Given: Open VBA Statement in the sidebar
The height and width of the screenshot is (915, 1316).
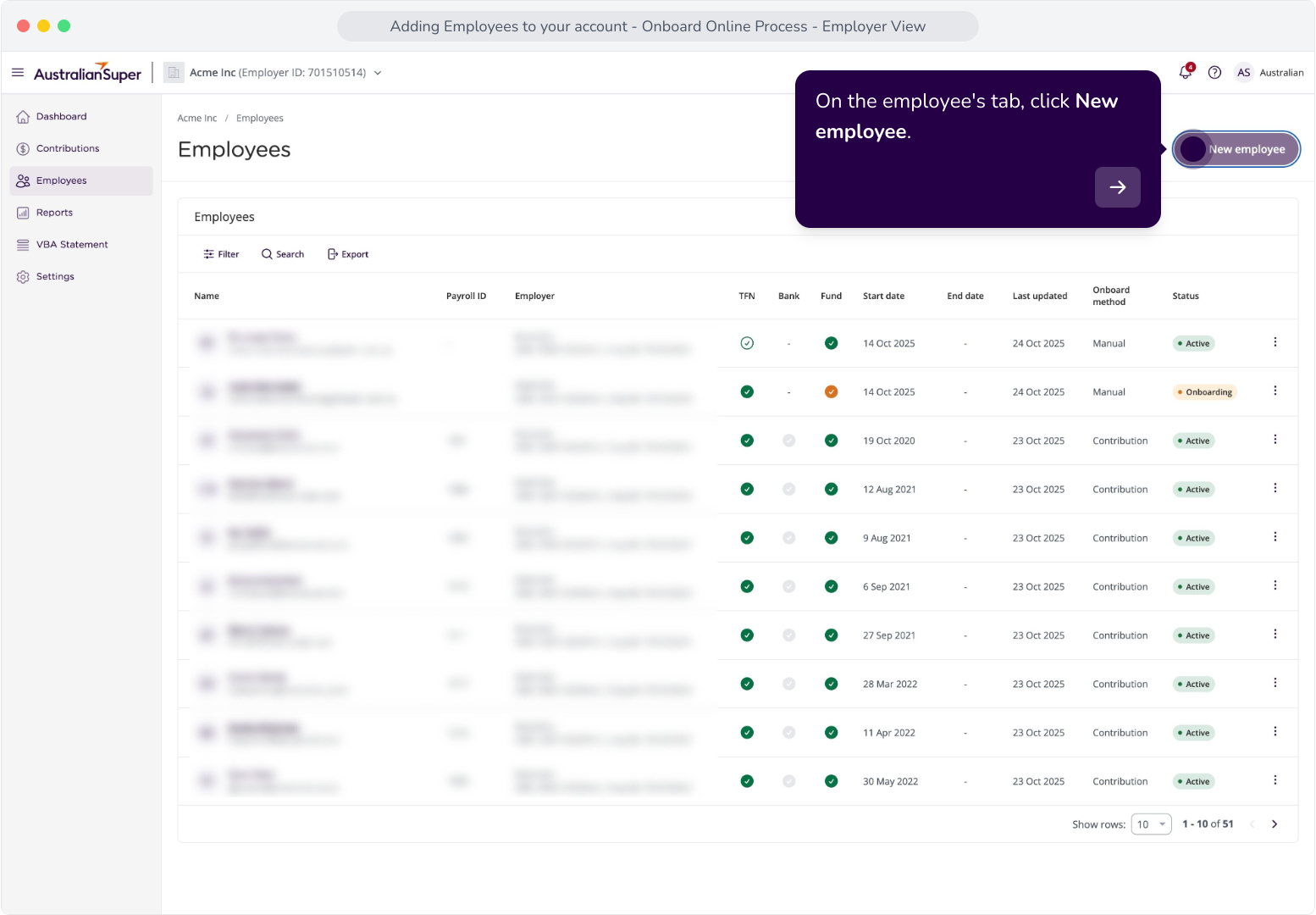Looking at the screenshot, I should pyautogui.click(x=81, y=245).
